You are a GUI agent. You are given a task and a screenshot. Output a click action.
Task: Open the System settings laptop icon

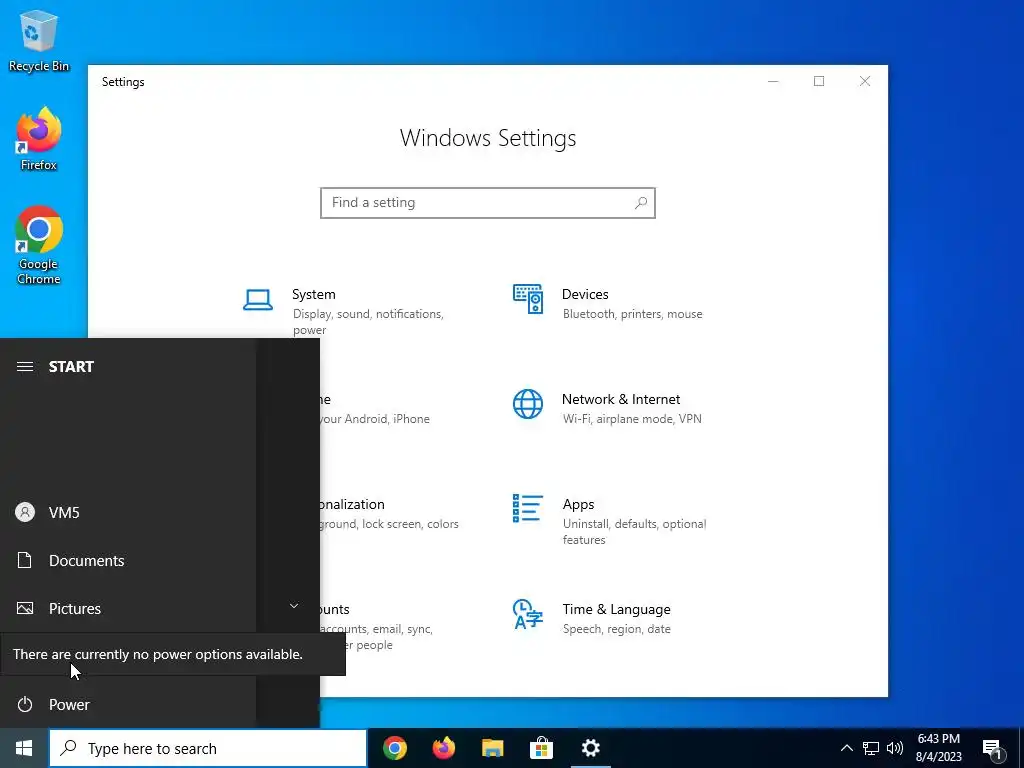coord(258,300)
